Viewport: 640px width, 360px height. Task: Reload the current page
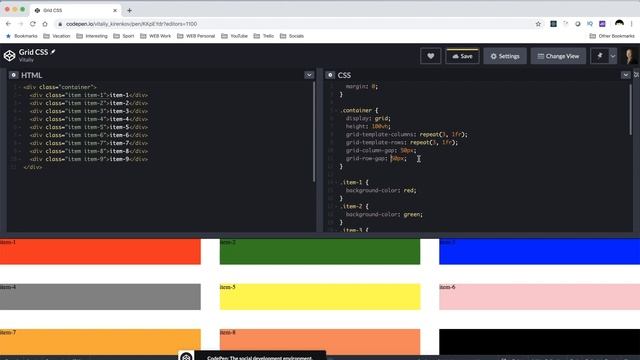click(x=33, y=24)
